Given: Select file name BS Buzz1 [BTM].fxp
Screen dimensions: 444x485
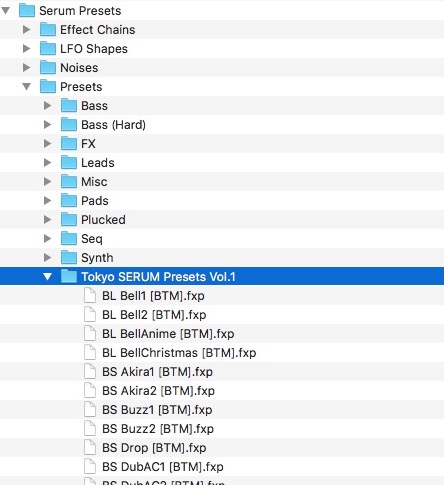Looking at the screenshot, I should [157, 410].
